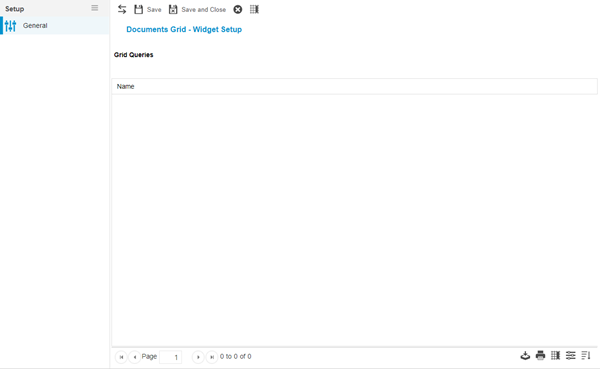Viewport: 600px width, 369px height.
Task: Click the Save and Close disk icon
Action: [173, 9]
